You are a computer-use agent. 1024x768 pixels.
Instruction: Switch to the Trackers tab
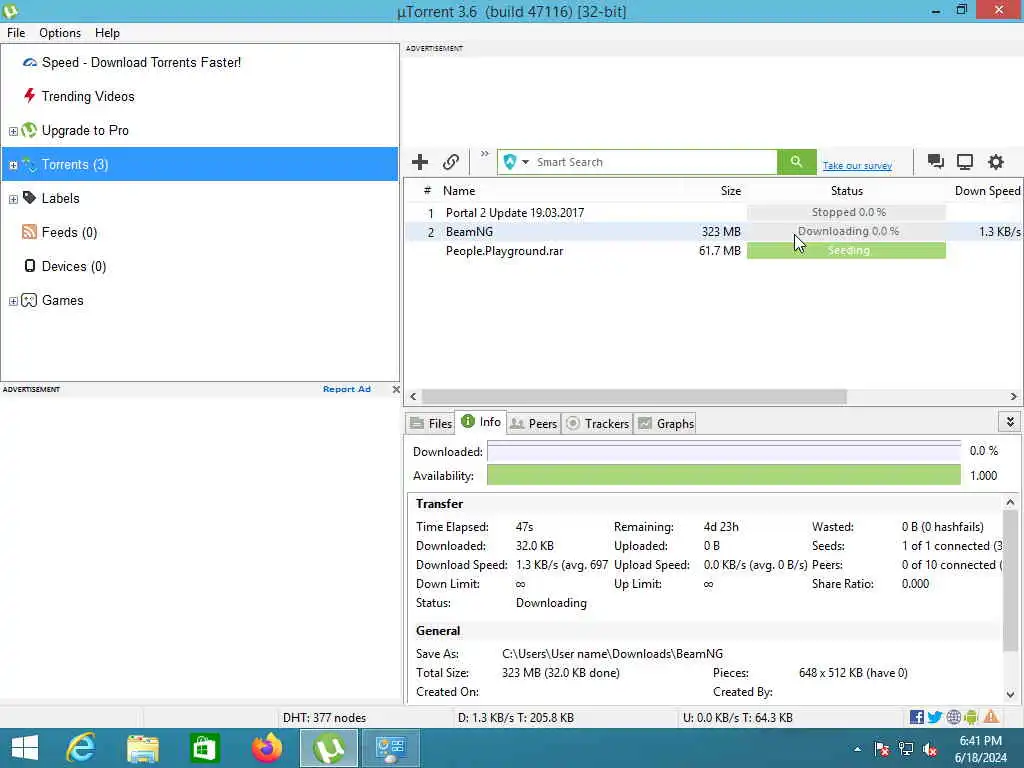point(597,423)
